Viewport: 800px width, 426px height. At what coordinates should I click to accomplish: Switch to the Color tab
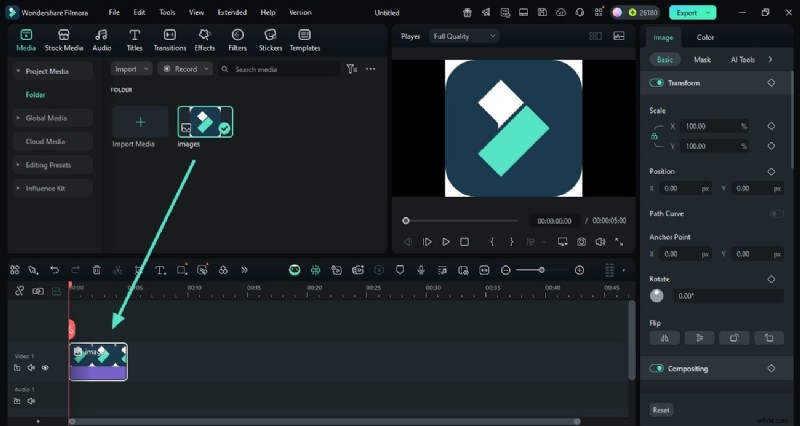[x=705, y=37]
